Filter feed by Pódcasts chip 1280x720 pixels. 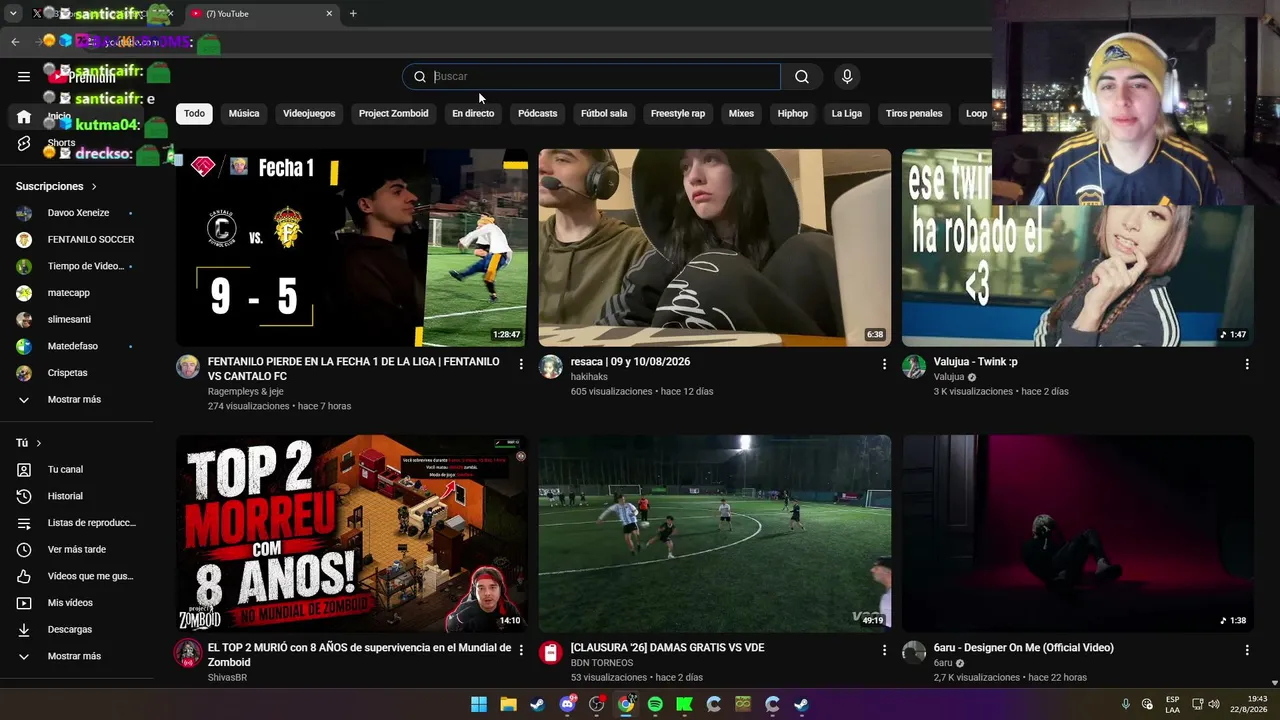[537, 114]
